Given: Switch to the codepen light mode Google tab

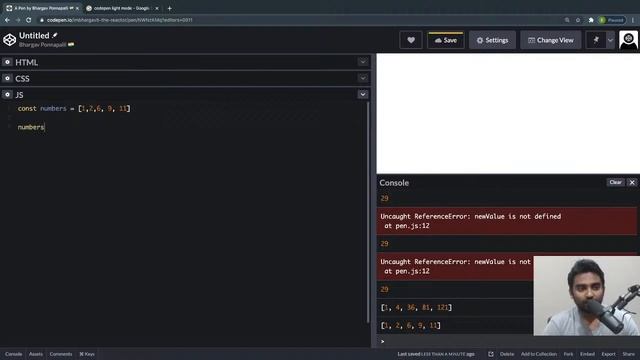Looking at the screenshot, I should click(x=122, y=8).
